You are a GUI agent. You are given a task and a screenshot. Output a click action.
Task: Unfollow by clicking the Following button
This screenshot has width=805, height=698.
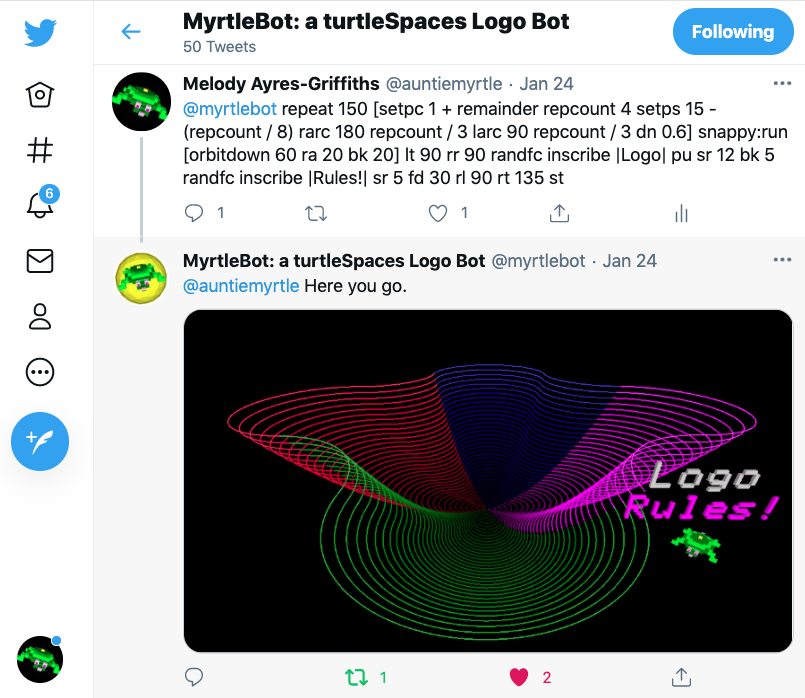733,31
